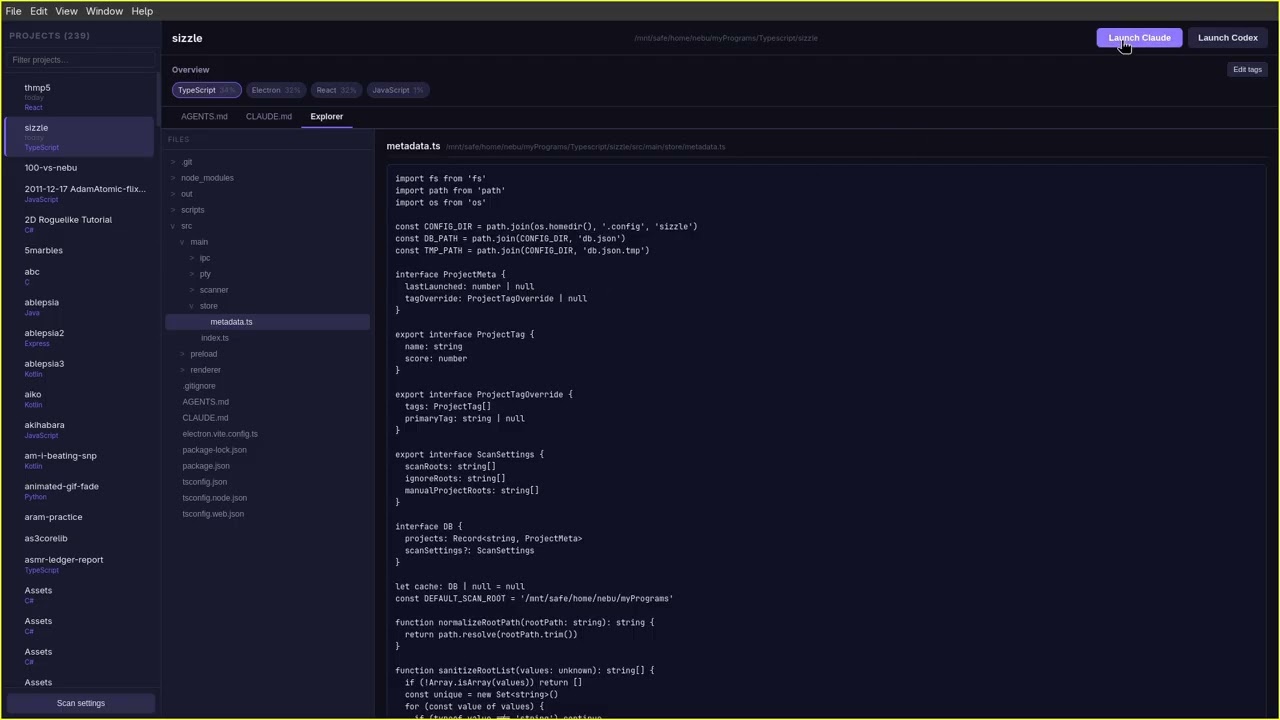Open CLAUDE.md in the file tree
This screenshot has width=1280, height=720.
tap(267, 418)
